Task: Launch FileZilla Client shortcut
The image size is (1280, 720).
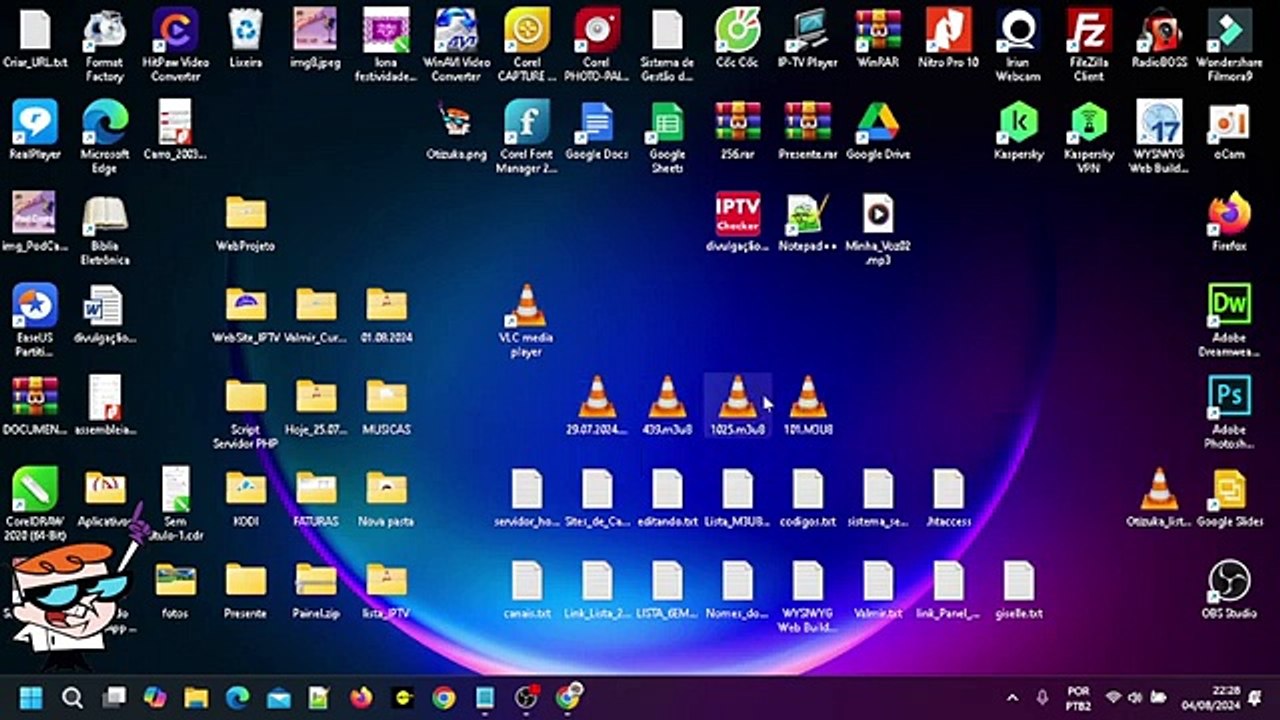Action: (1088, 45)
